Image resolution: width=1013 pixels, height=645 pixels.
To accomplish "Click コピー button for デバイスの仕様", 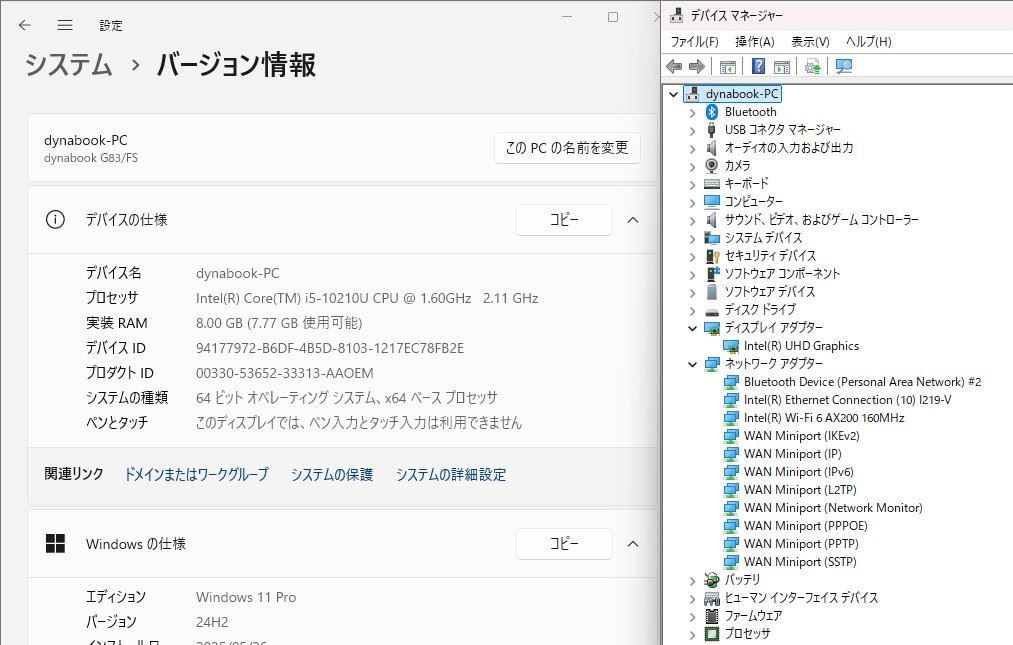I will [x=564, y=220].
